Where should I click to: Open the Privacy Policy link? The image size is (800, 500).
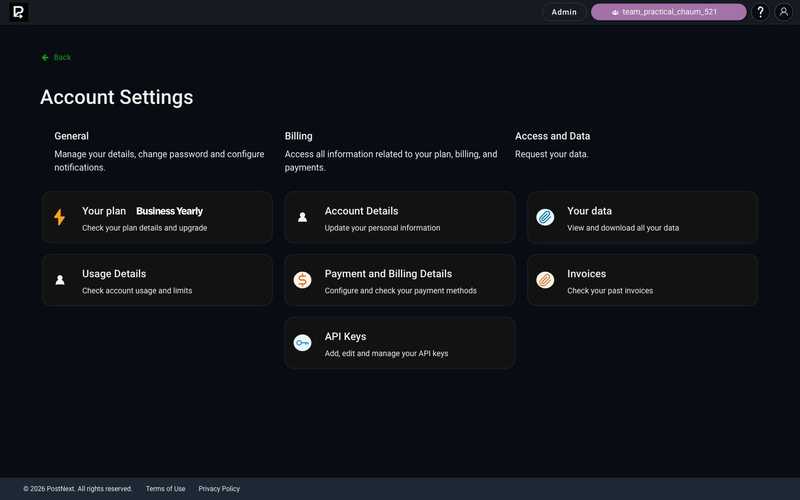point(219,489)
